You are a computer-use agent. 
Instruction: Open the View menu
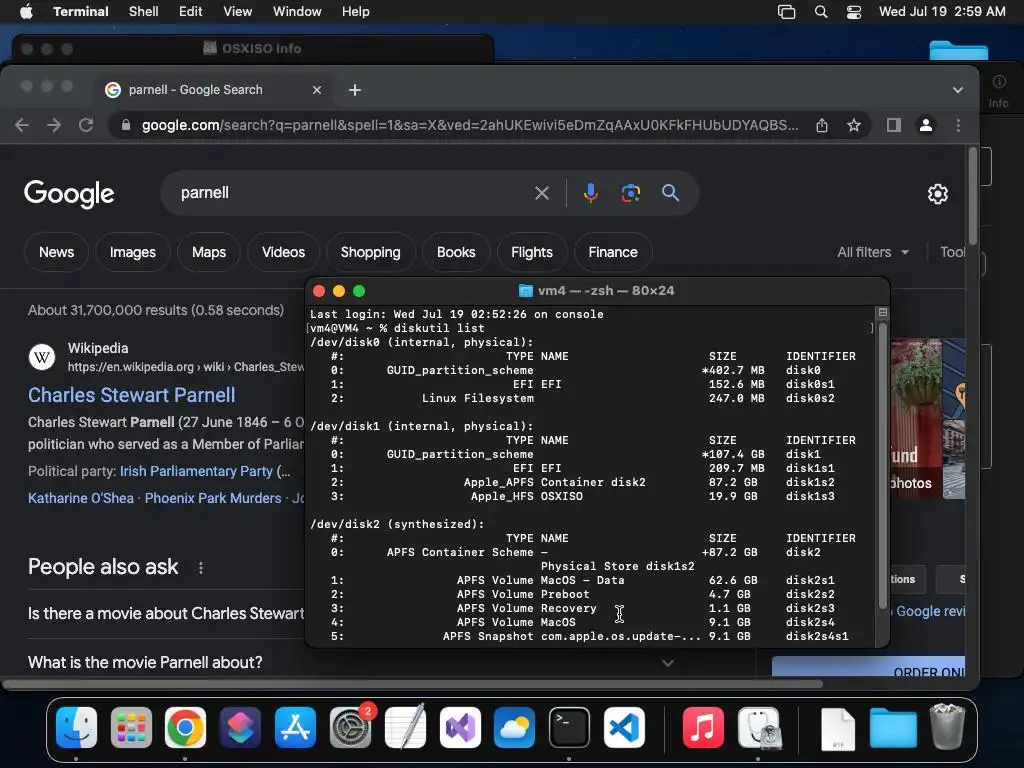(x=237, y=12)
